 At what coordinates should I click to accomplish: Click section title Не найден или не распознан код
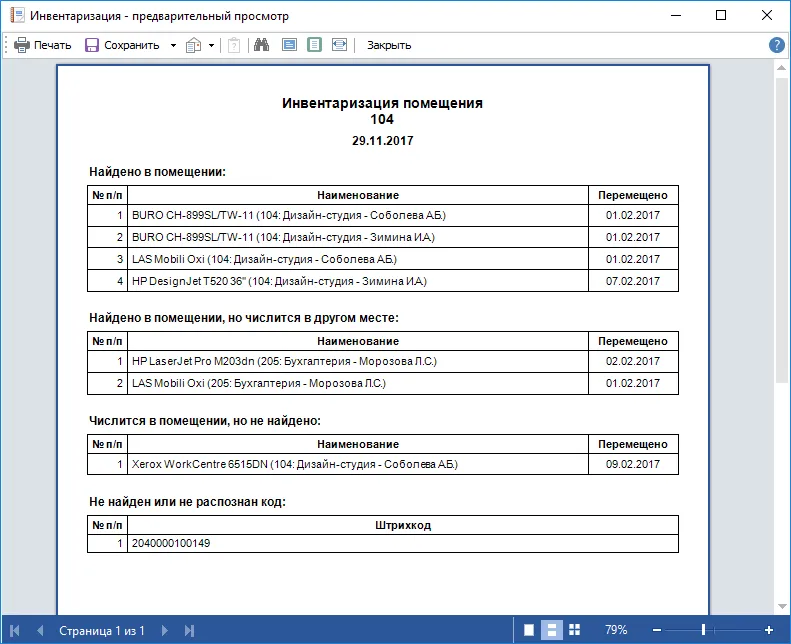click(x=187, y=502)
